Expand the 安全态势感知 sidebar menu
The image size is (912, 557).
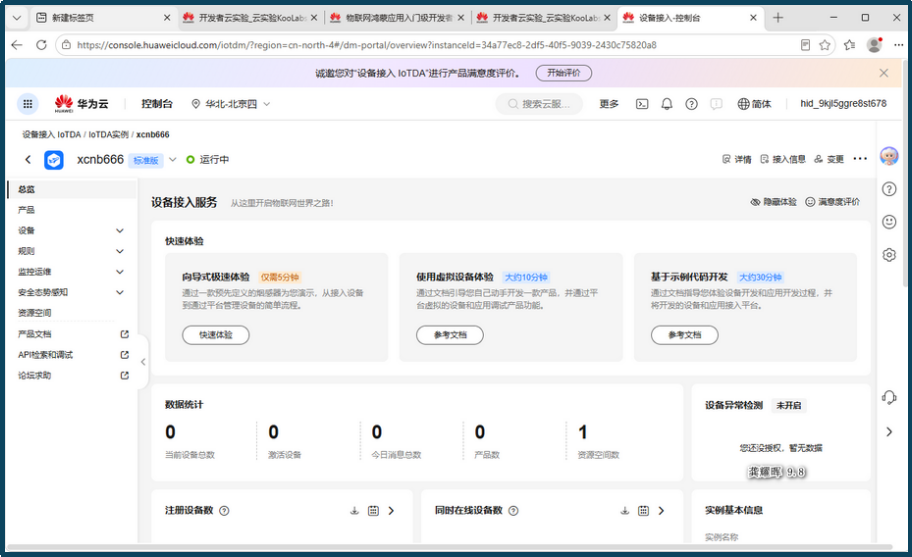(120, 292)
